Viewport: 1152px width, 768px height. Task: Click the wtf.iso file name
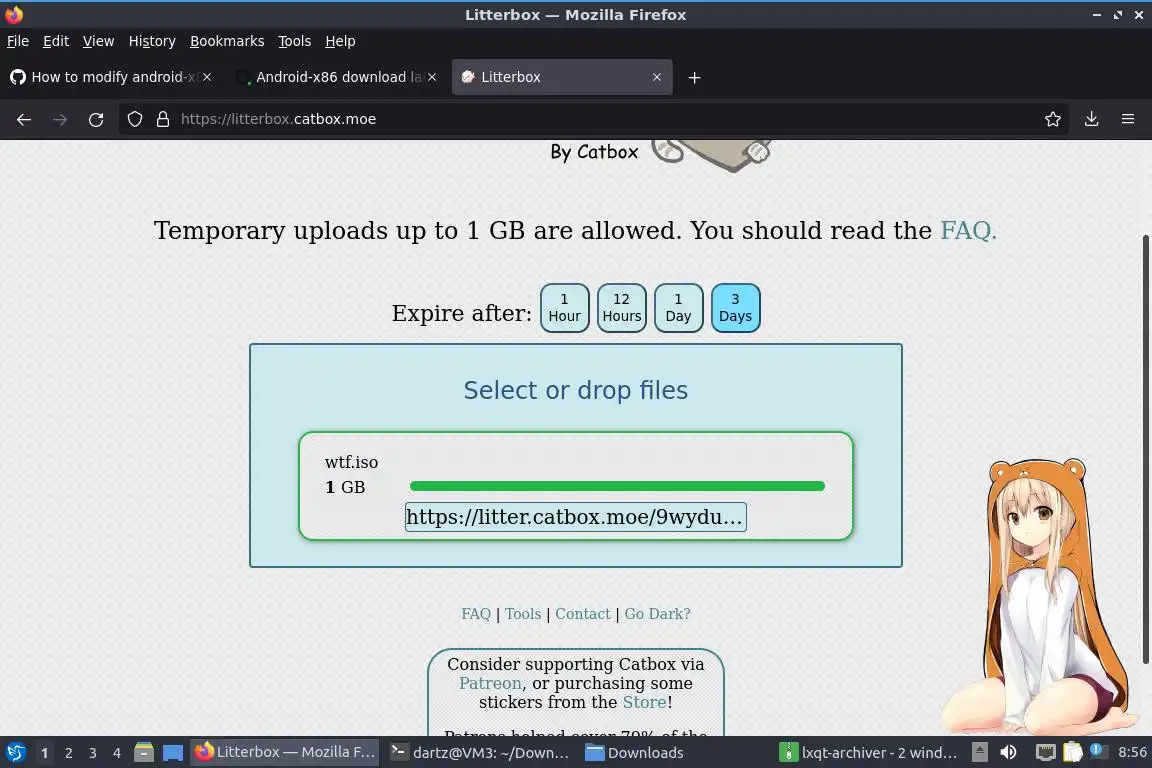[351, 462]
